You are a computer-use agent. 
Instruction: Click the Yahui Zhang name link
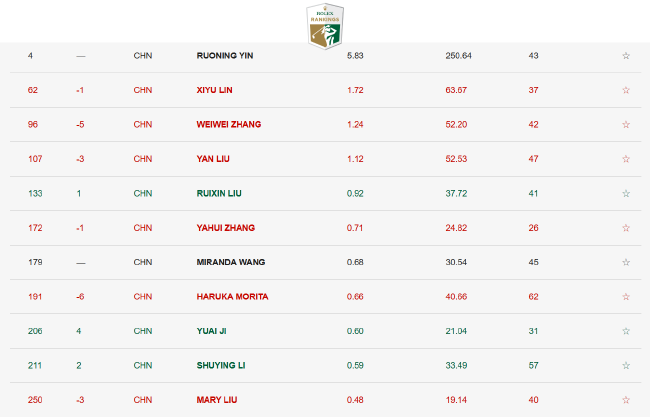(226, 228)
